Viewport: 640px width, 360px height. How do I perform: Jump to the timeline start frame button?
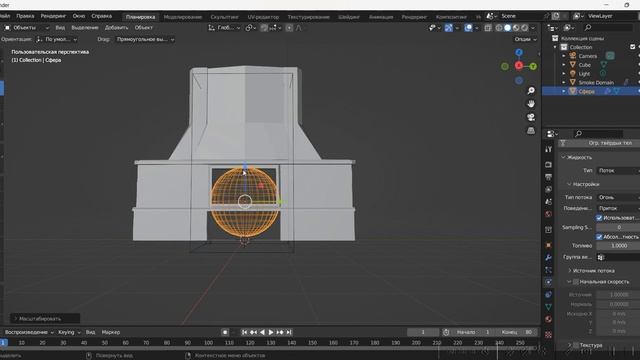(244, 333)
